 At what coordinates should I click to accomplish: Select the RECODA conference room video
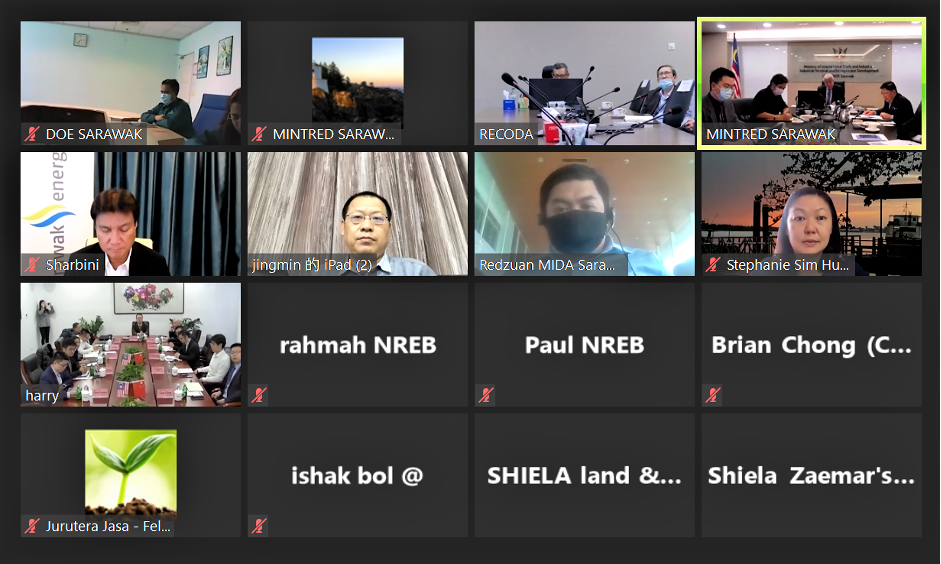585,83
